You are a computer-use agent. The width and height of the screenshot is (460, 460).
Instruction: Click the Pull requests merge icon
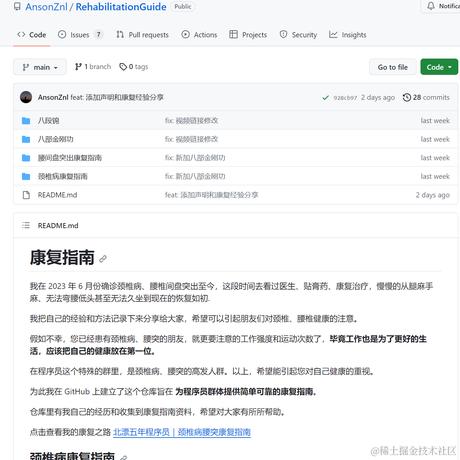[x=120, y=34]
